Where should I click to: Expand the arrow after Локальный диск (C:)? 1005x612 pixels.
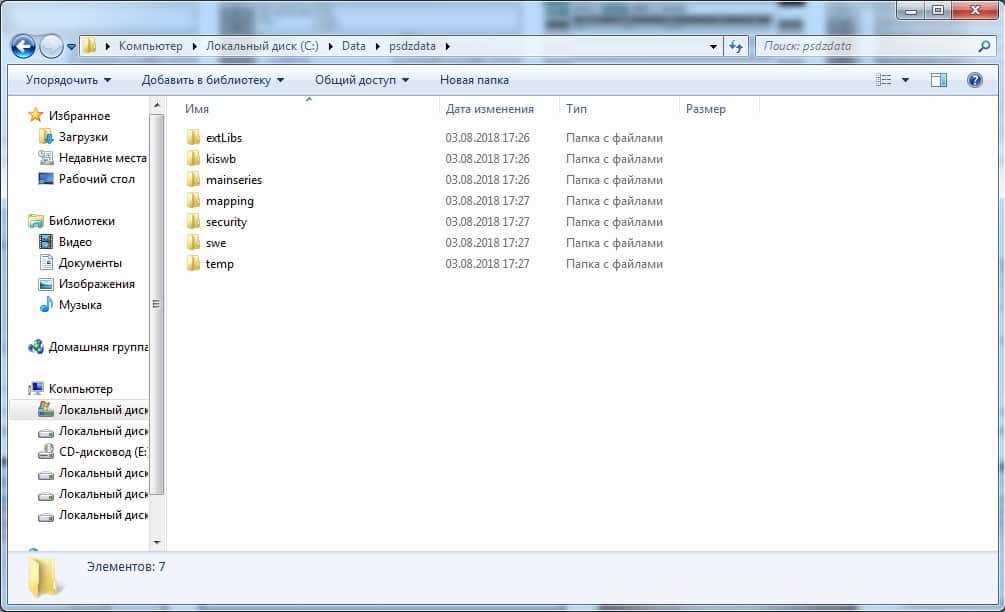330,46
